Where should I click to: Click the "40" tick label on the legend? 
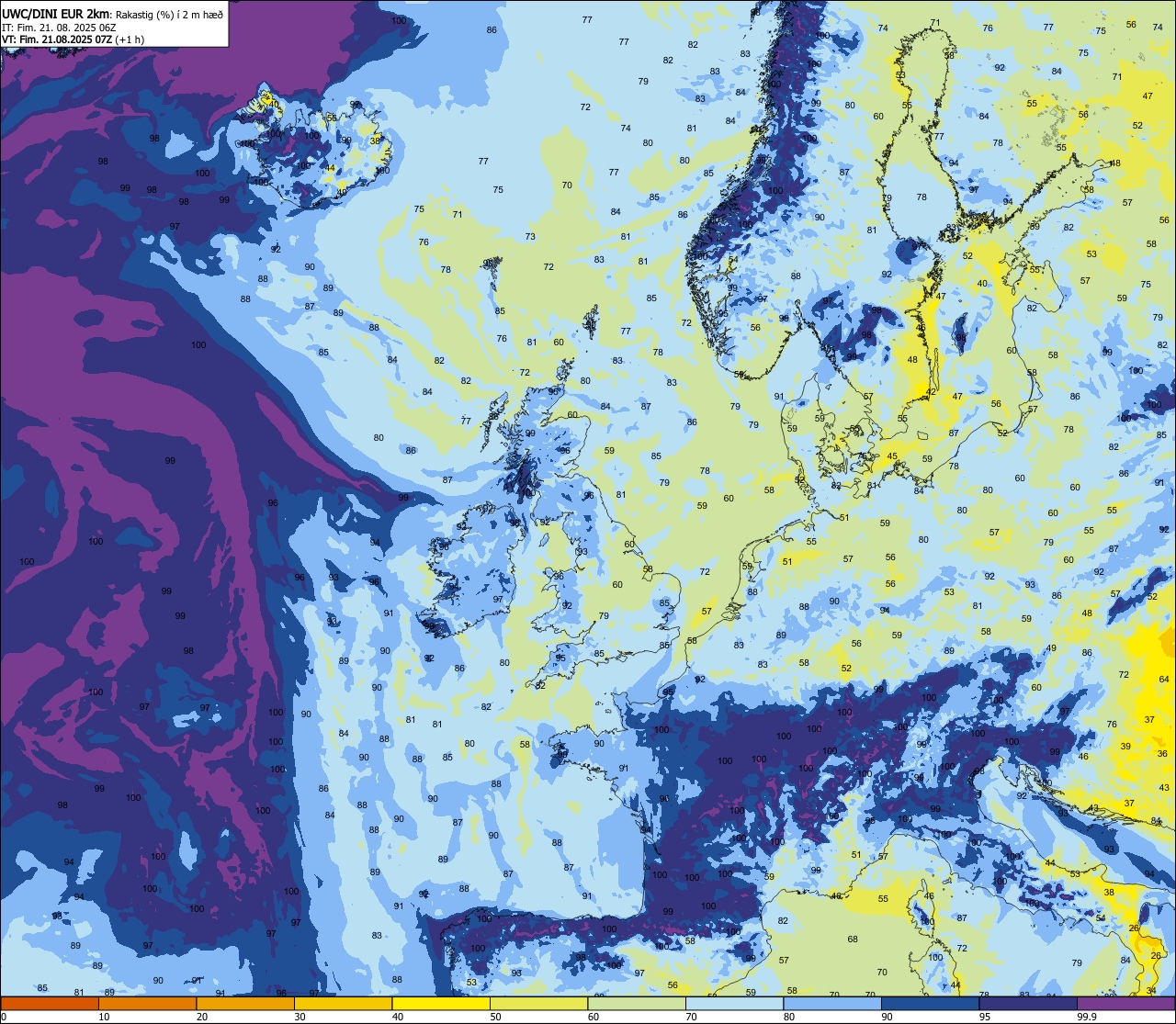pyautogui.click(x=398, y=1017)
